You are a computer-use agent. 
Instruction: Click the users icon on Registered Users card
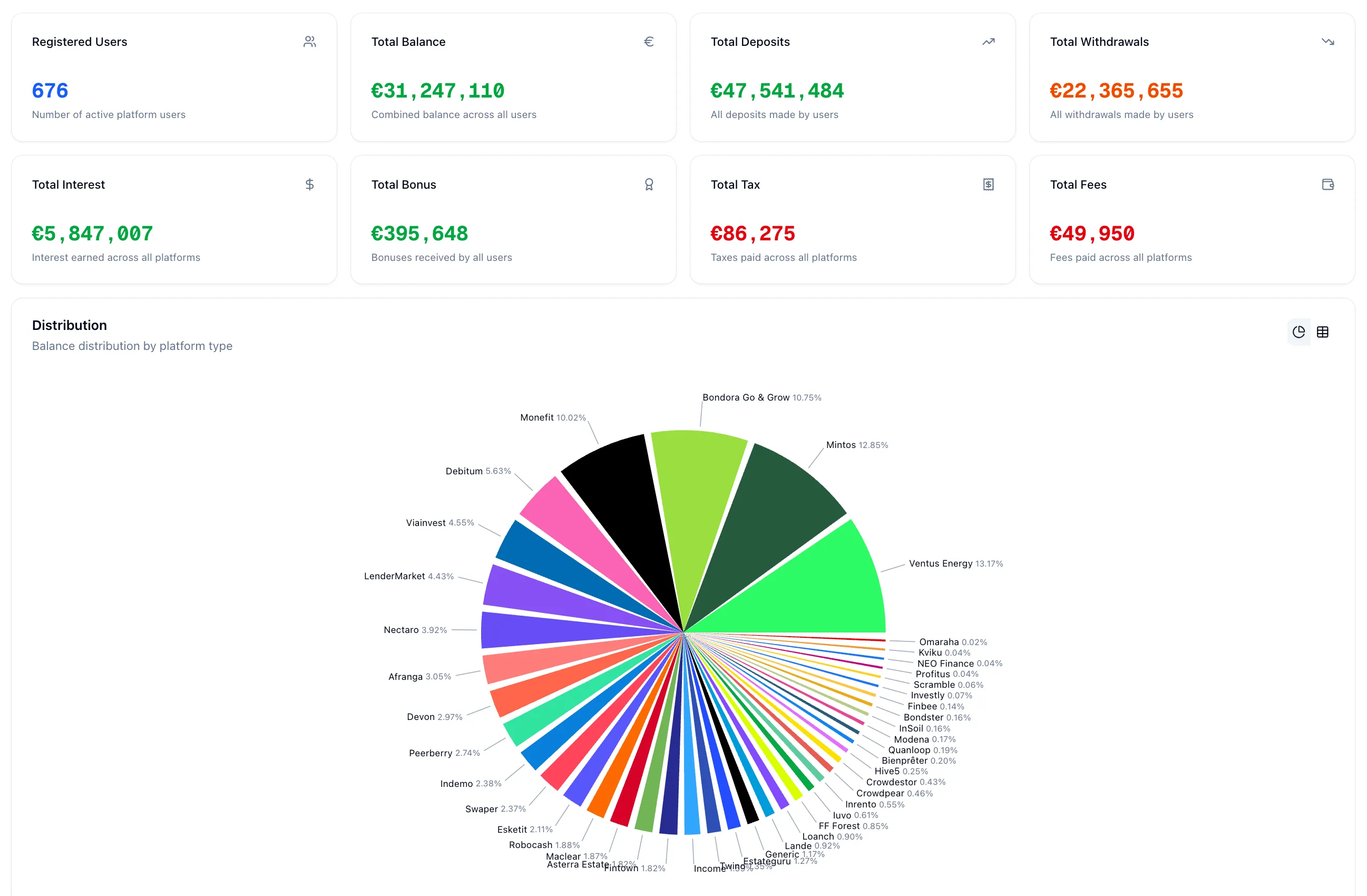[310, 41]
